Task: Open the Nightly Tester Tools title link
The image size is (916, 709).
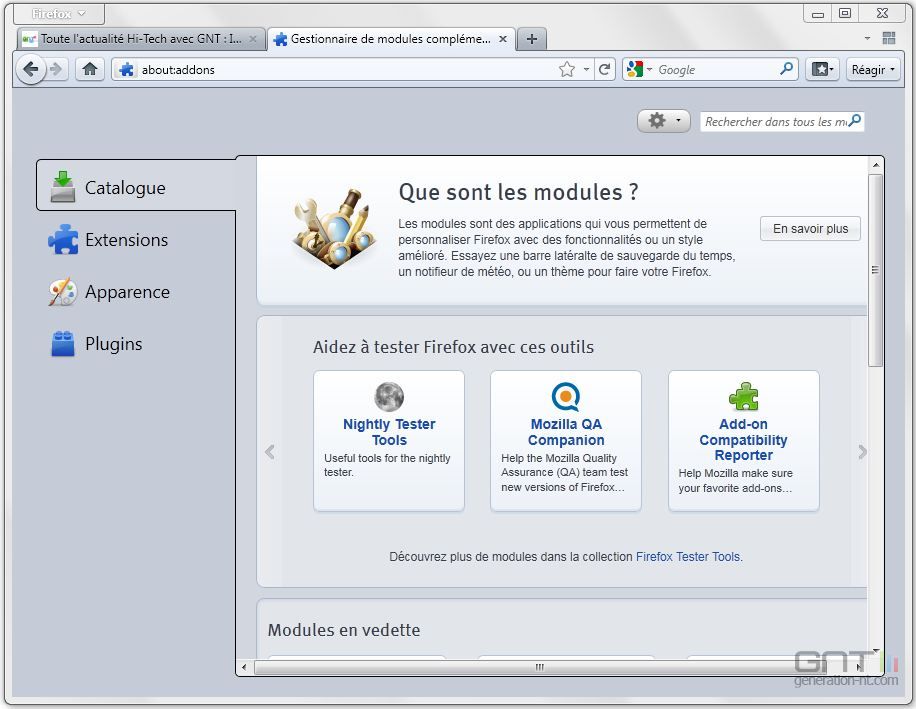Action: (x=389, y=432)
